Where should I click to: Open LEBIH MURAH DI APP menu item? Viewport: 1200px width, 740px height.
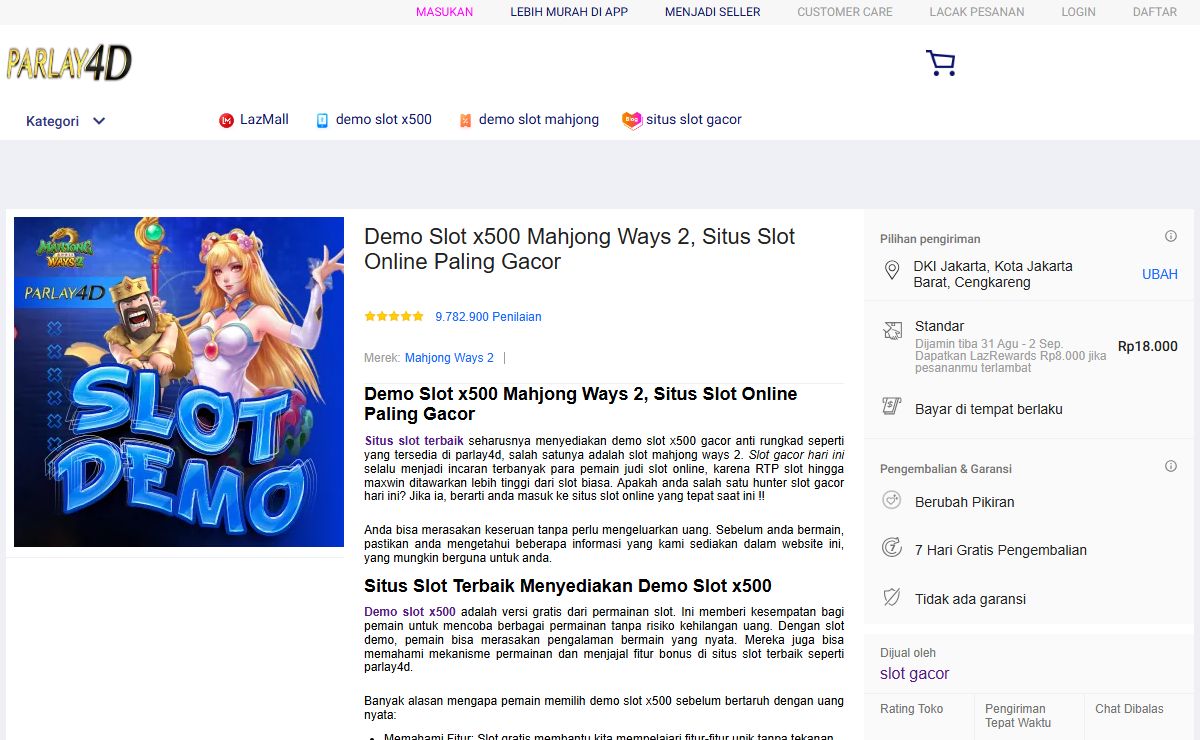coord(569,12)
